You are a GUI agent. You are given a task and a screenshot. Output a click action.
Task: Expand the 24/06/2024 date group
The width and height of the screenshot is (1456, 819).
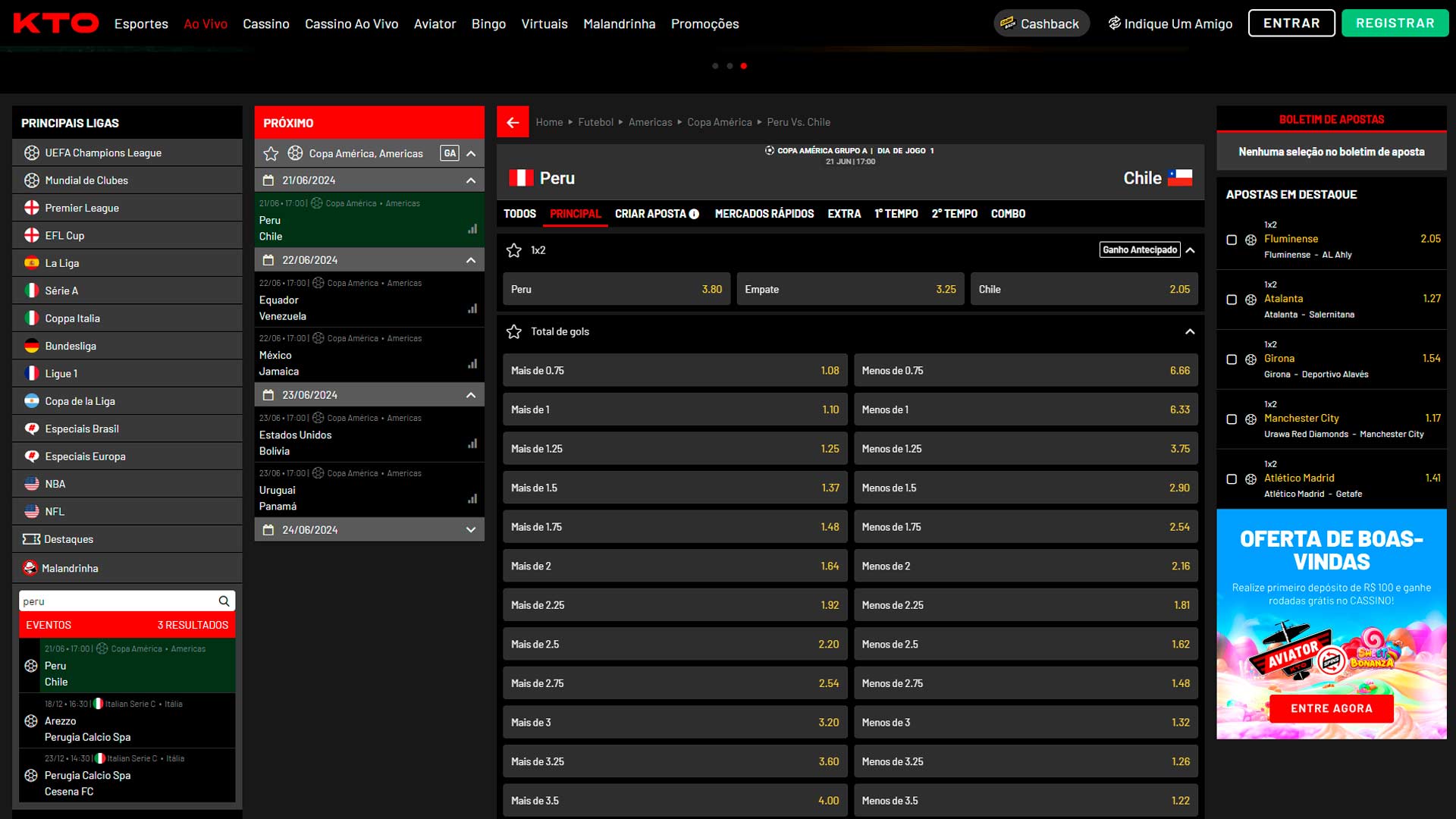471,530
